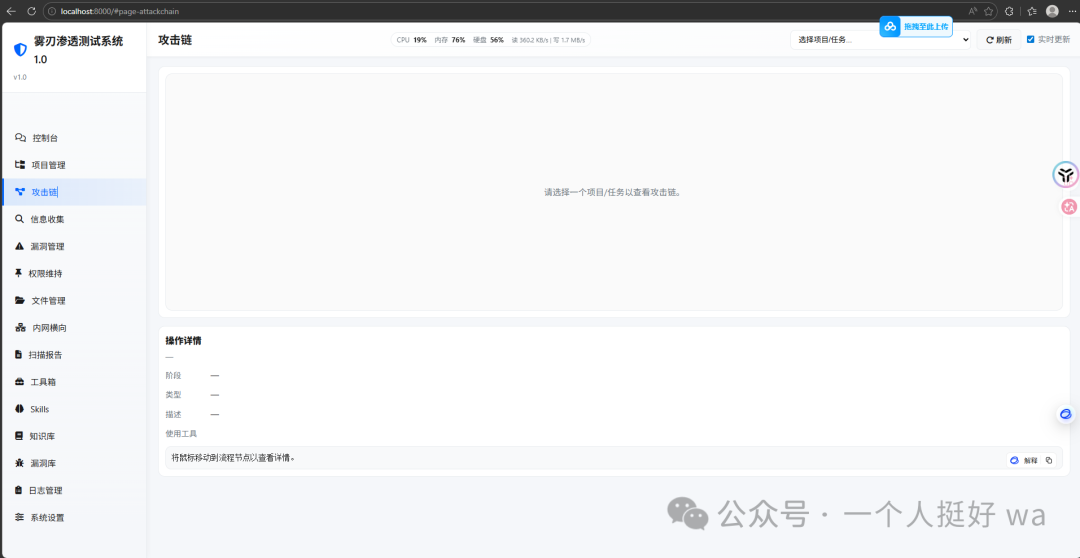Open the browser extensions icon

pos(1009,11)
